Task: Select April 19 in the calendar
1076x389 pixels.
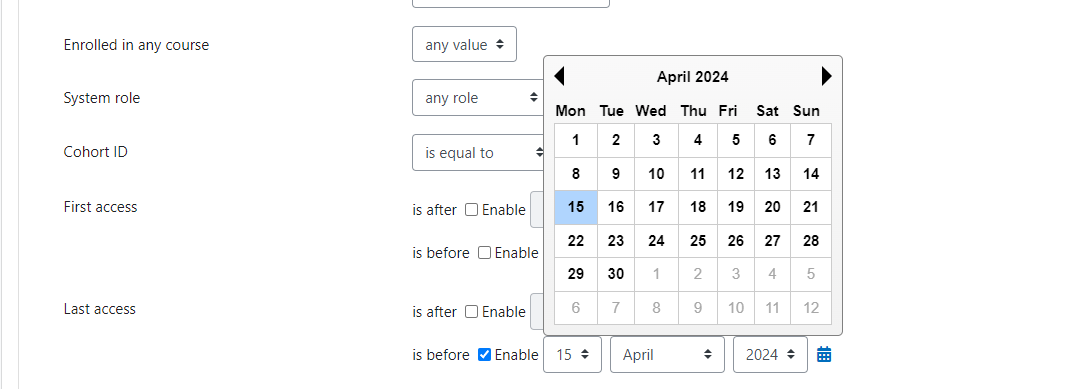Action: click(736, 207)
